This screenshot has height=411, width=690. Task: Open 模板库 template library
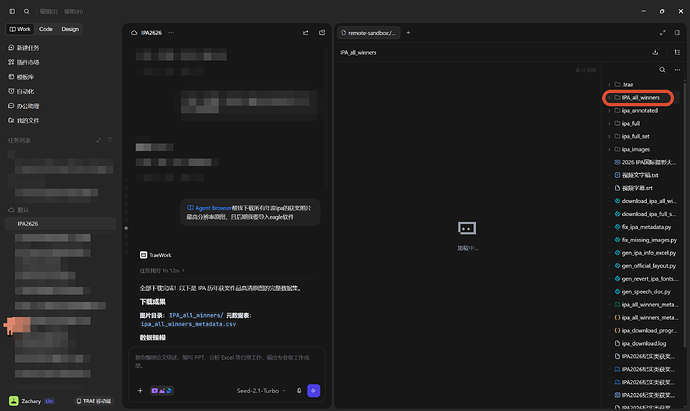click(21, 77)
